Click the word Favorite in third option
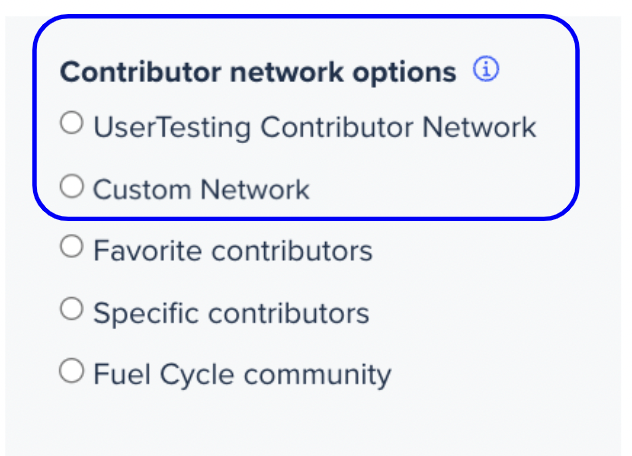This screenshot has width=632, height=456. (147, 251)
